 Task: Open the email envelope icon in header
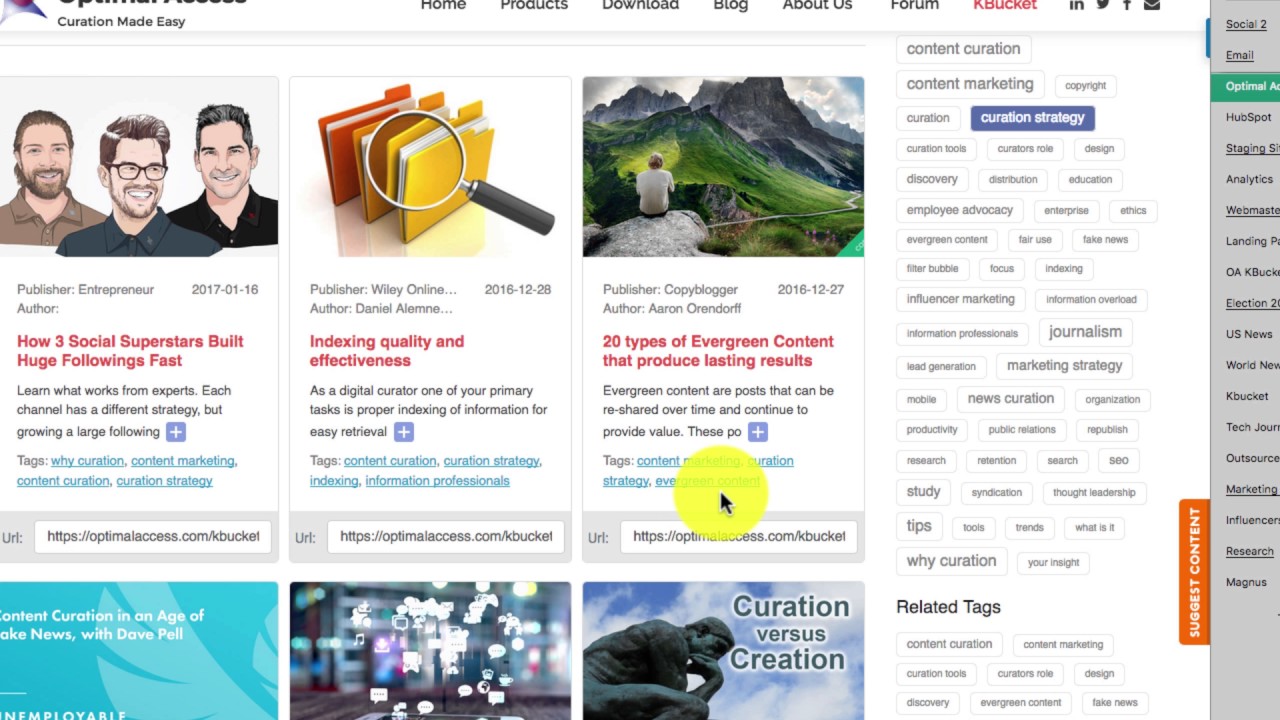[1152, 5]
